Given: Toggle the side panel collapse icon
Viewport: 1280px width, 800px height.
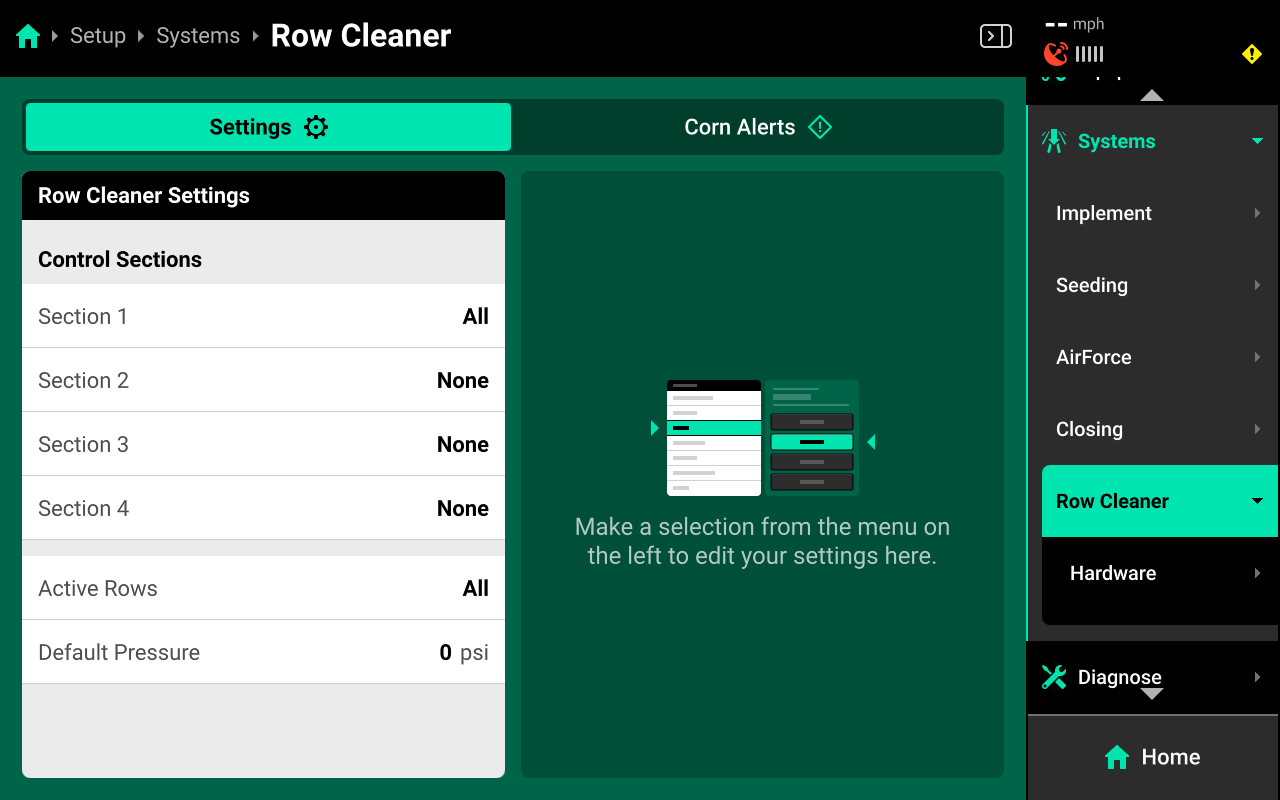Looking at the screenshot, I should point(995,37).
